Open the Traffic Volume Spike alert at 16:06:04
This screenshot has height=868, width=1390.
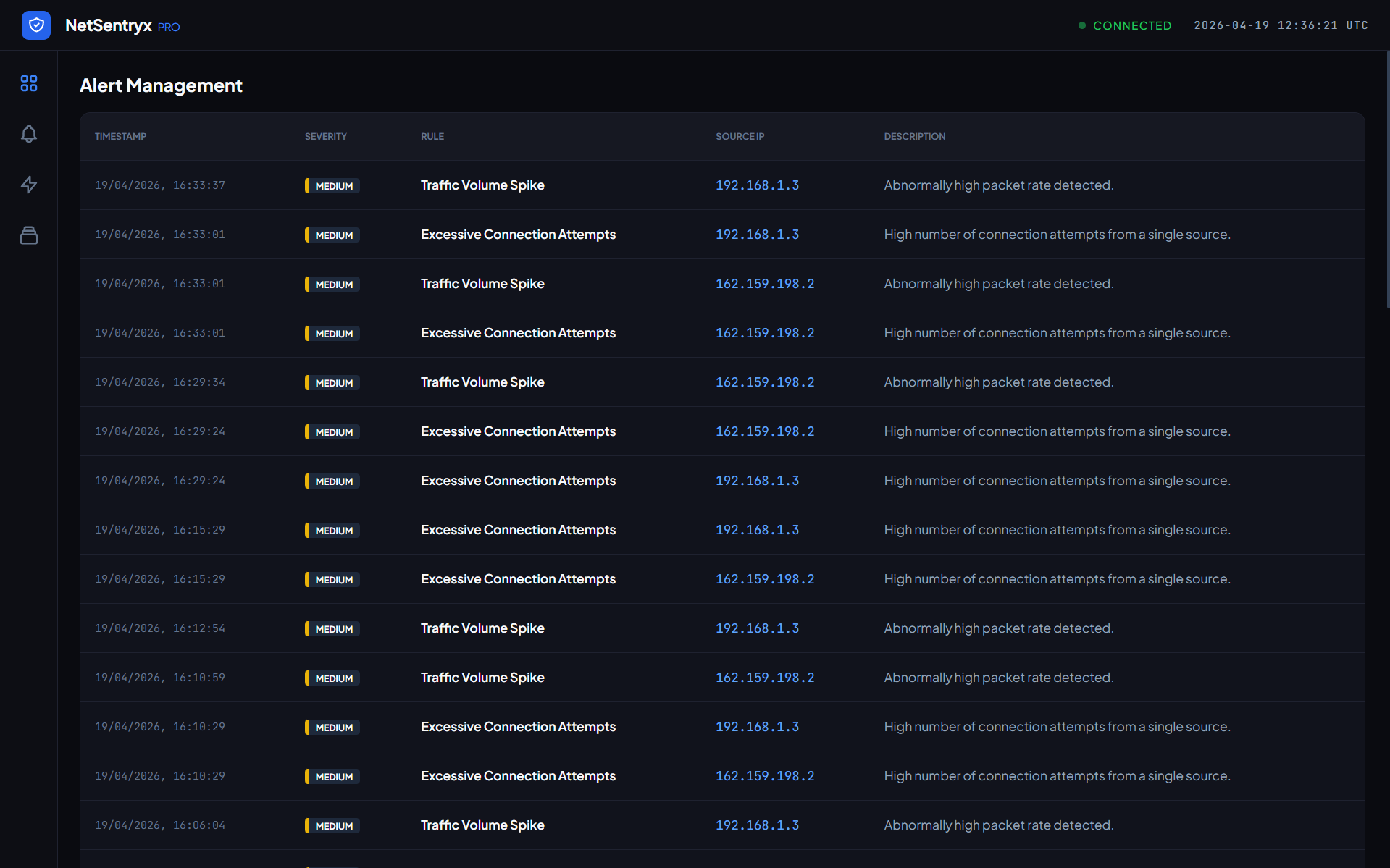click(482, 825)
